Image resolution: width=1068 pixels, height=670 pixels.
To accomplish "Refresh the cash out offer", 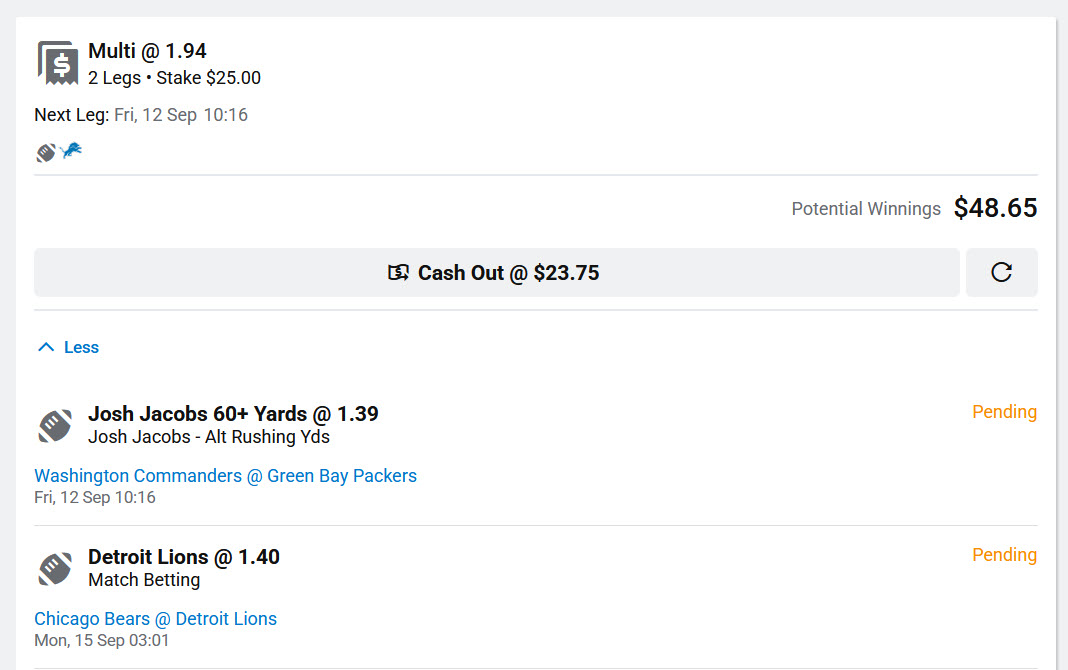I will point(1001,273).
